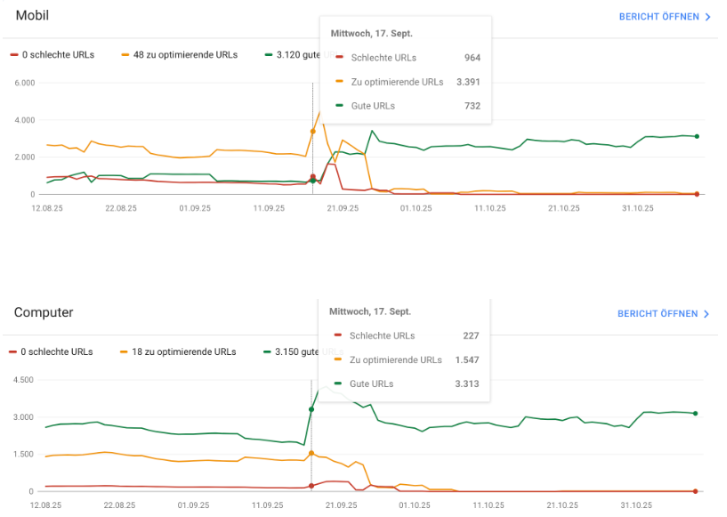Screen dimensions: 727x517
Task: Toggle Mobil '0 schlechte URLs' legend series
Action: (57, 54)
